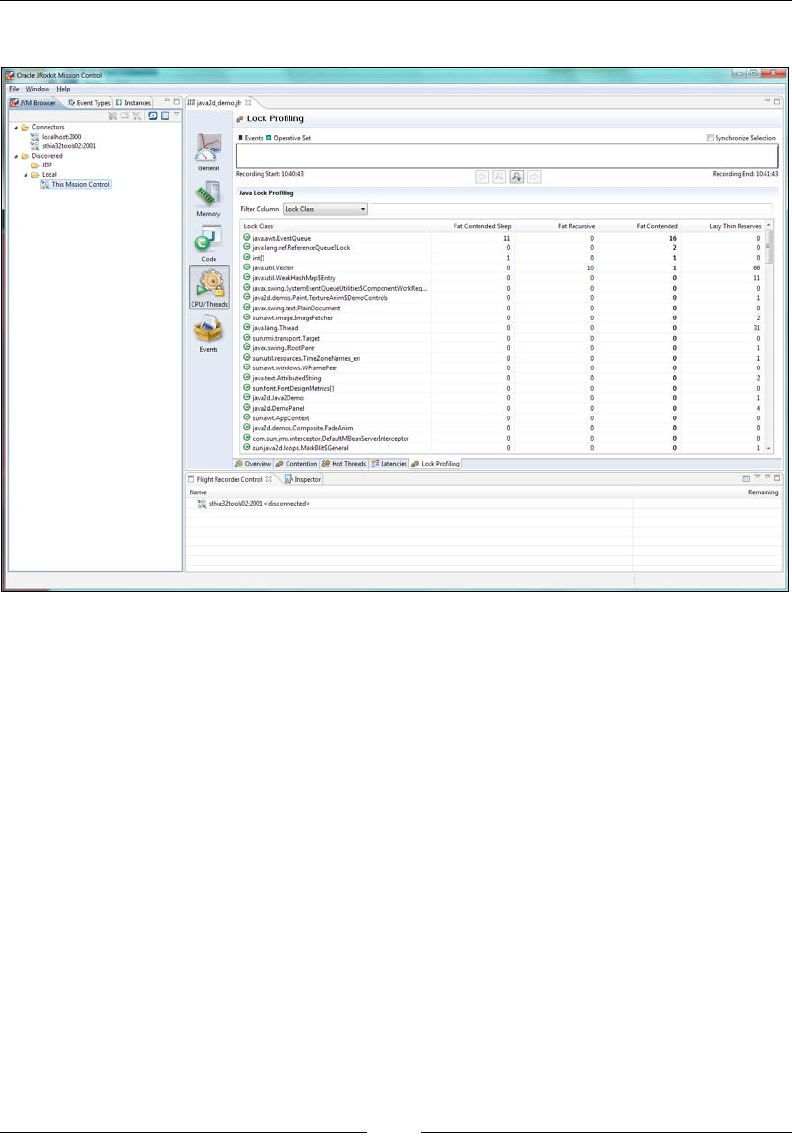Open the Help menu
Viewport: 792px width, 1142px height.
(63, 89)
